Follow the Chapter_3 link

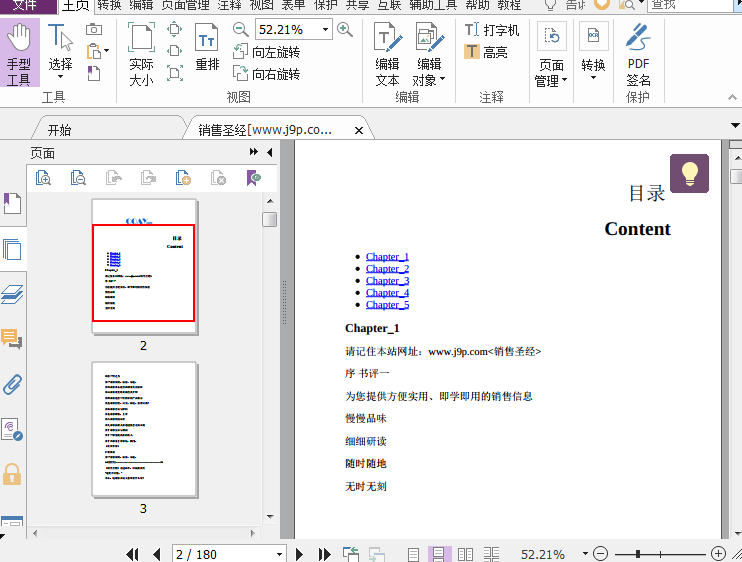tap(387, 281)
